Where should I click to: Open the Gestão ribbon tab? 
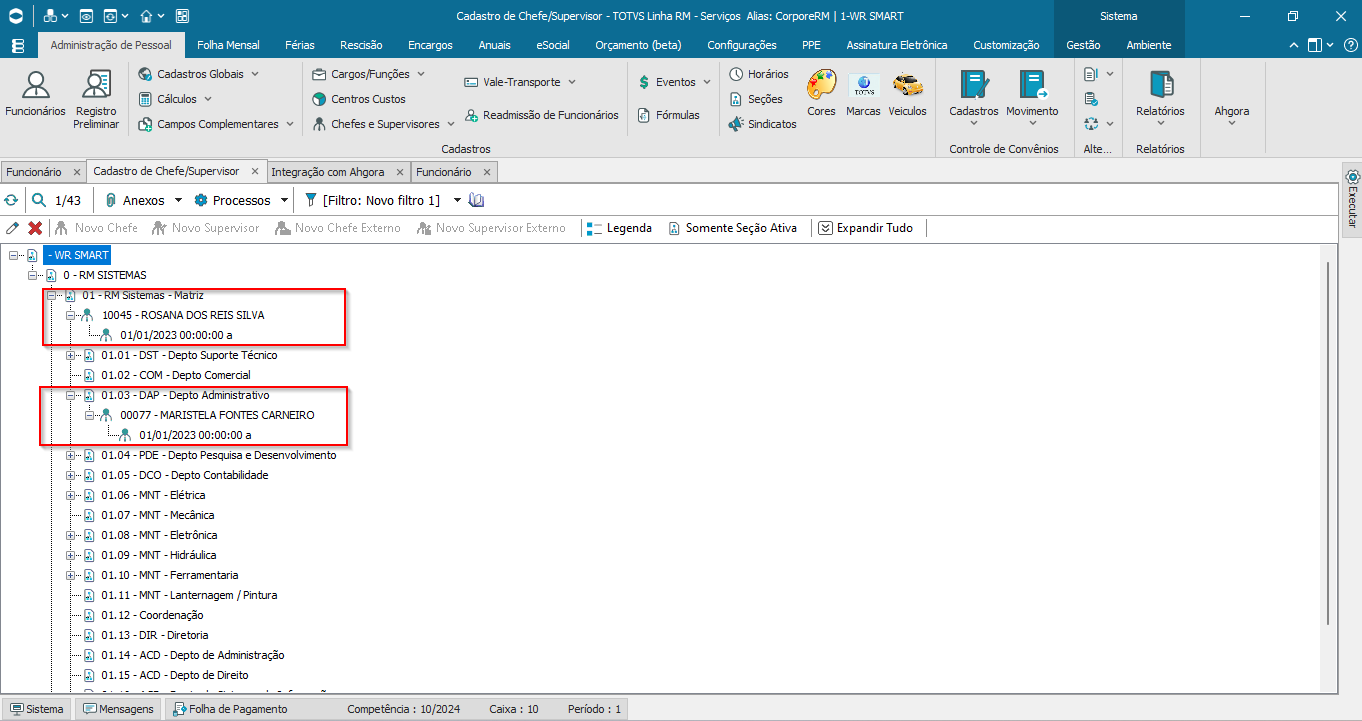point(1083,45)
